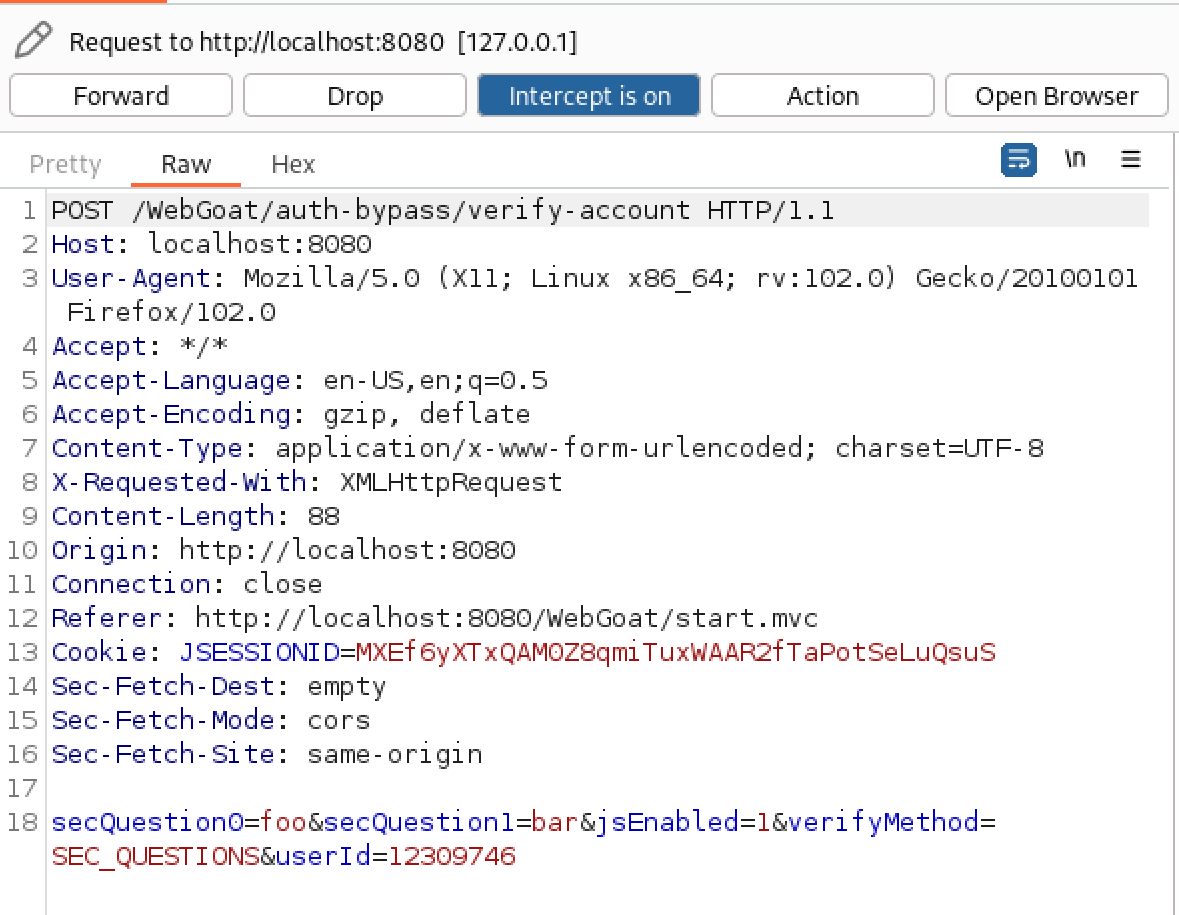
Task: Toggle the show non-printable characters \n icon
Action: tap(1075, 160)
